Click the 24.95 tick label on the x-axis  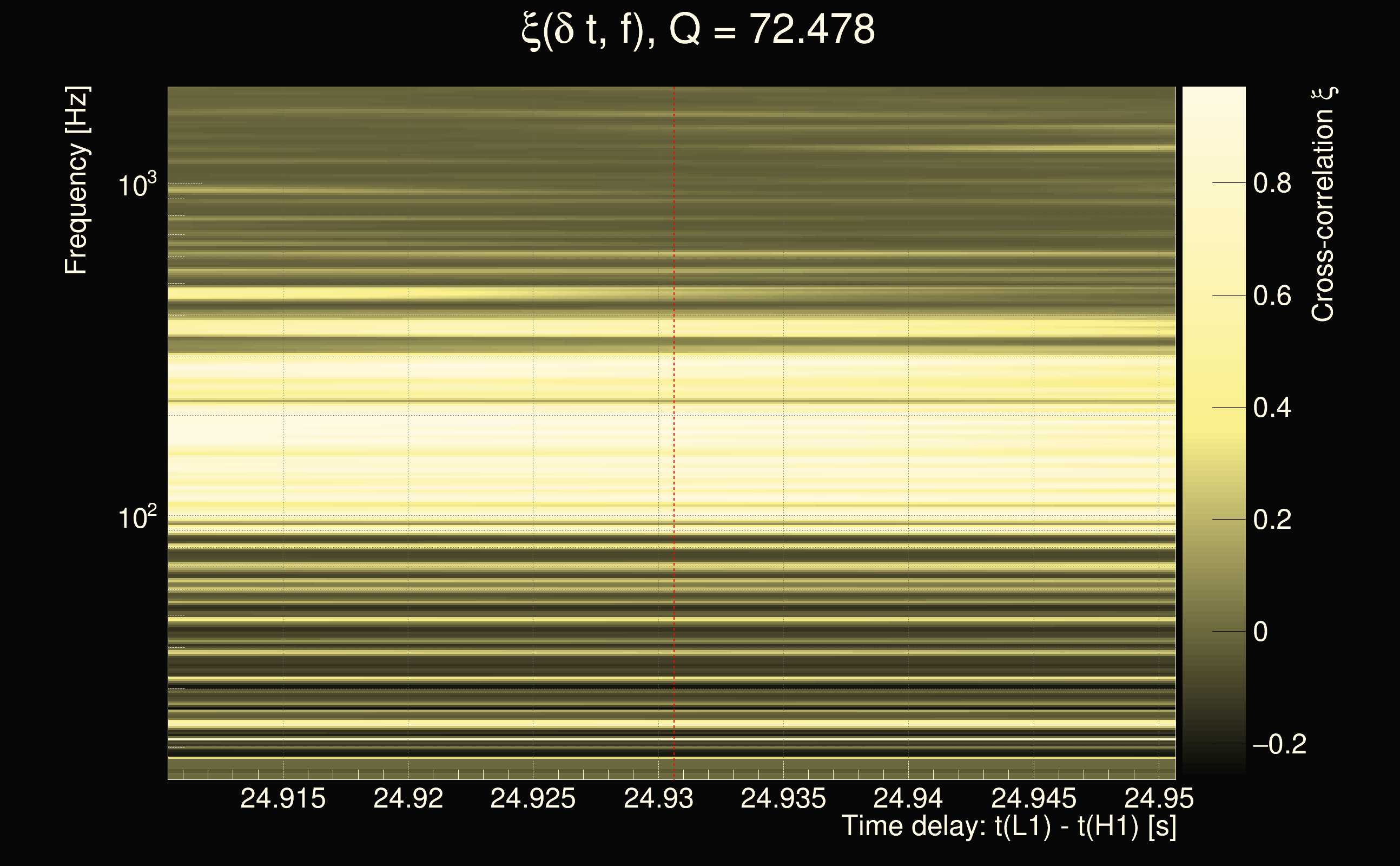(1159, 798)
